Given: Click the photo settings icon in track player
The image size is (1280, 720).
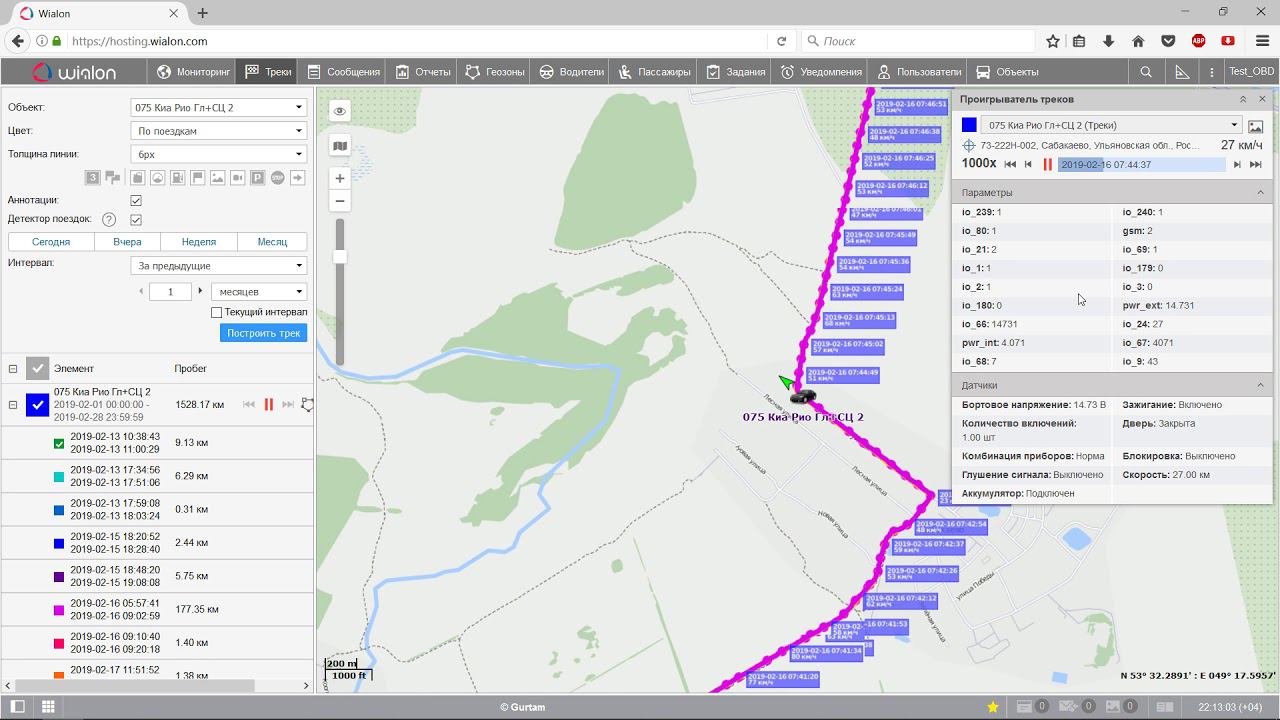Looking at the screenshot, I should pos(1255,126).
